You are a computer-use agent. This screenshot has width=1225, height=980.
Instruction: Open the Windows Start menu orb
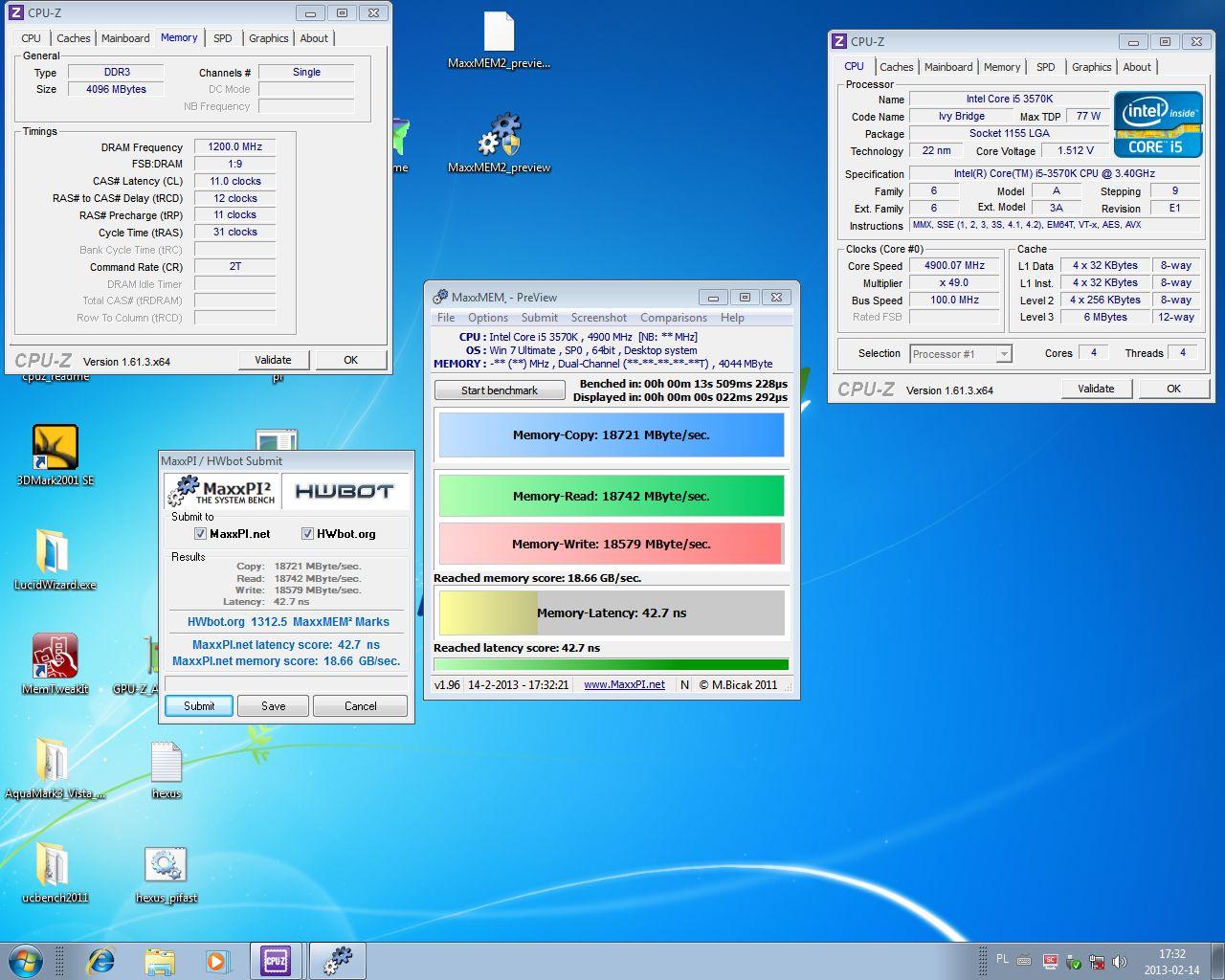point(26,960)
